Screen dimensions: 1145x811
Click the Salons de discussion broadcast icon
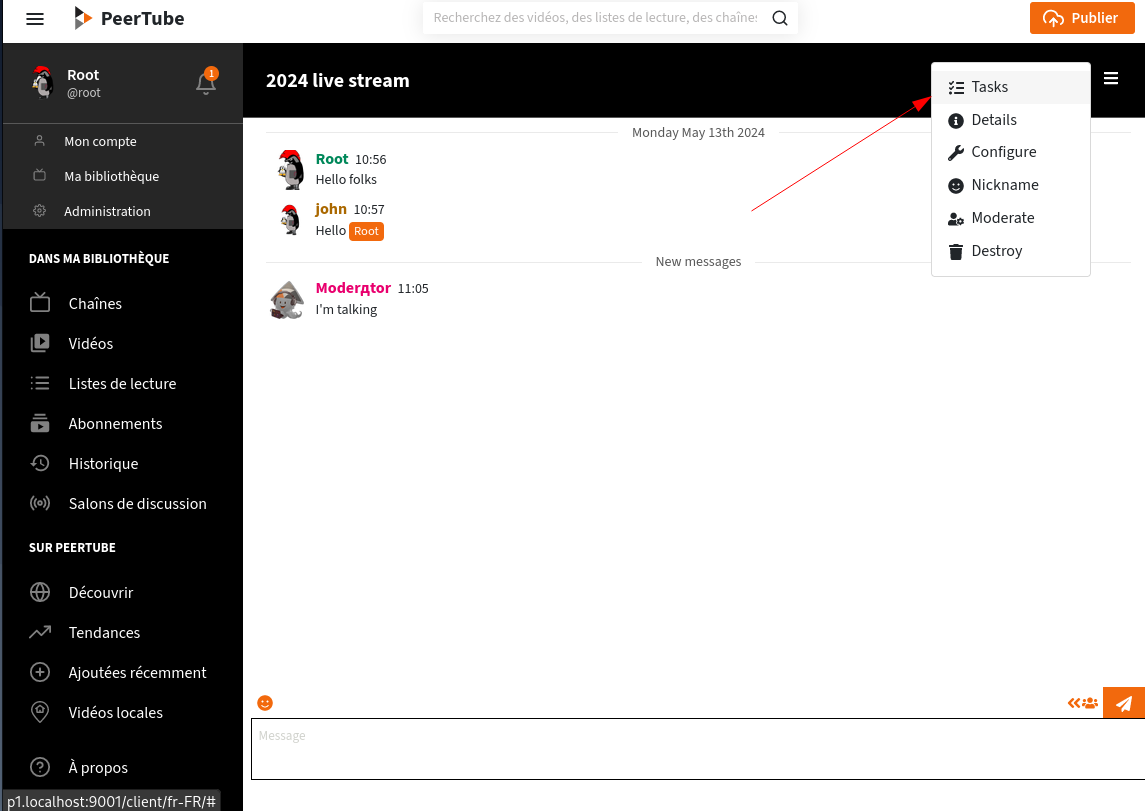tap(40, 503)
